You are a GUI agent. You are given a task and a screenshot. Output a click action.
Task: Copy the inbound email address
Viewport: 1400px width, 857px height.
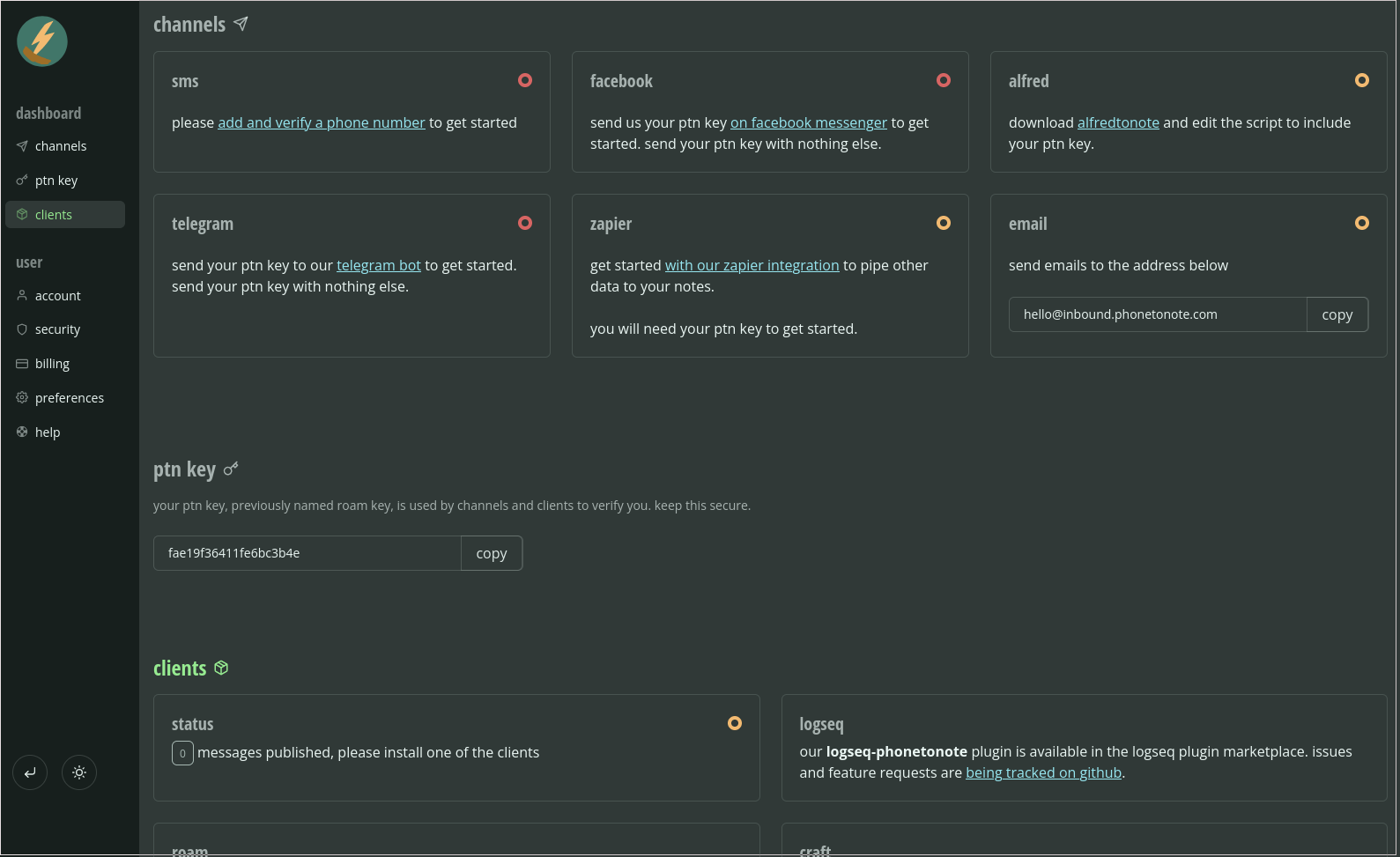1337,314
